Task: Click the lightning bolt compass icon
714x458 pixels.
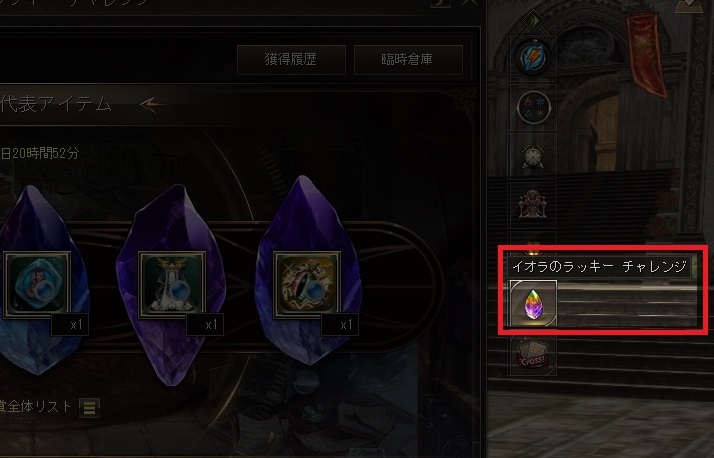Action: pos(533,58)
